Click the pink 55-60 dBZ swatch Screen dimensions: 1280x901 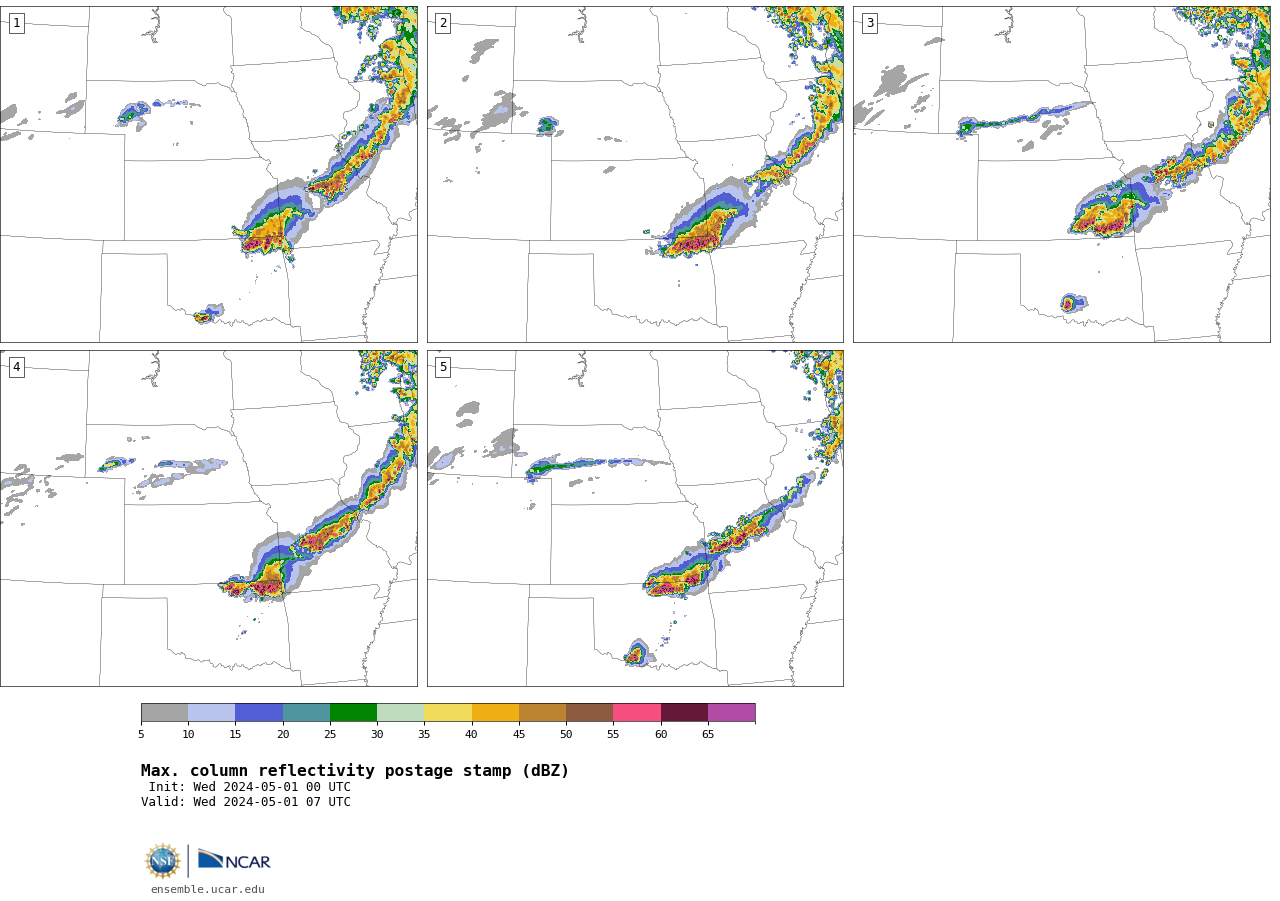click(637, 713)
